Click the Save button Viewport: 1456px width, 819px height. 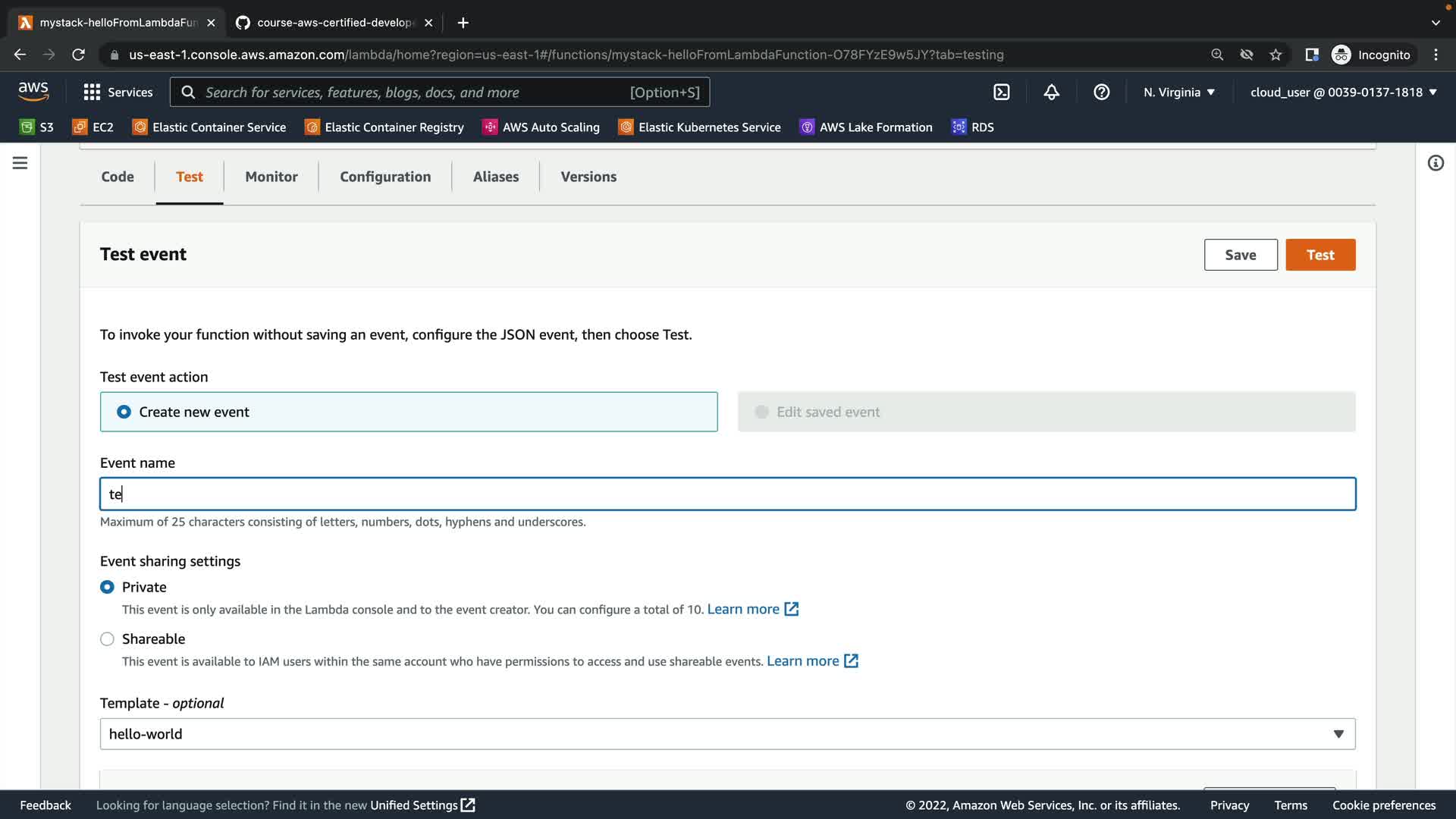coord(1240,255)
